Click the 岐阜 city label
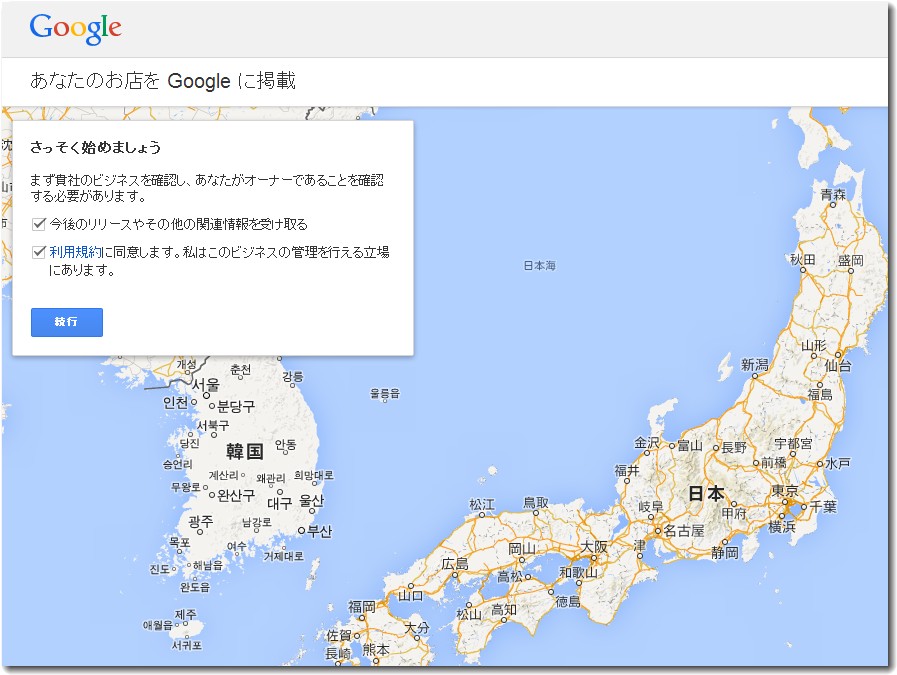Image resolution: width=897 pixels, height=675 pixels. 650,506
